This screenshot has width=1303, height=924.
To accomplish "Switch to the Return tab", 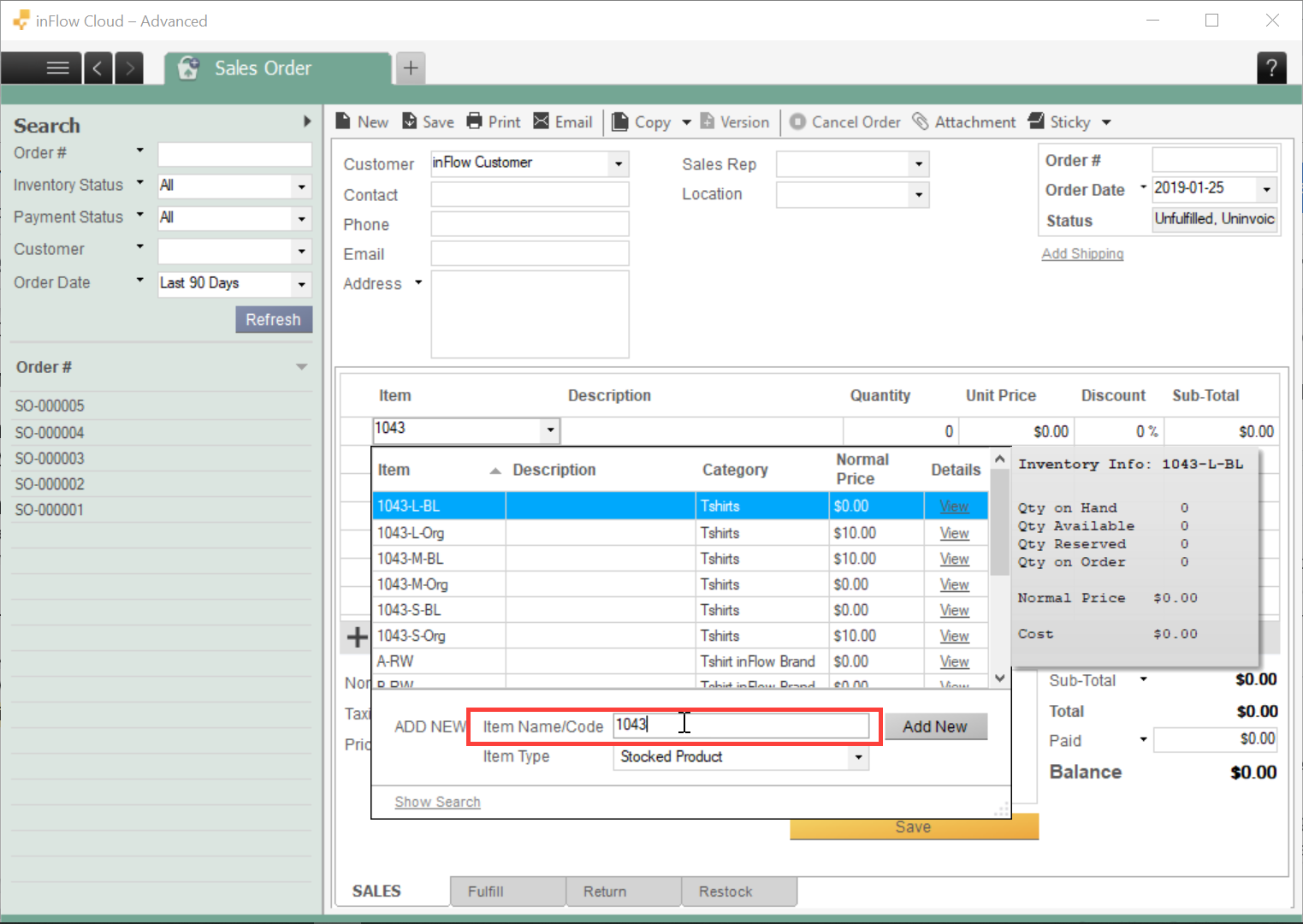I will (x=624, y=891).
